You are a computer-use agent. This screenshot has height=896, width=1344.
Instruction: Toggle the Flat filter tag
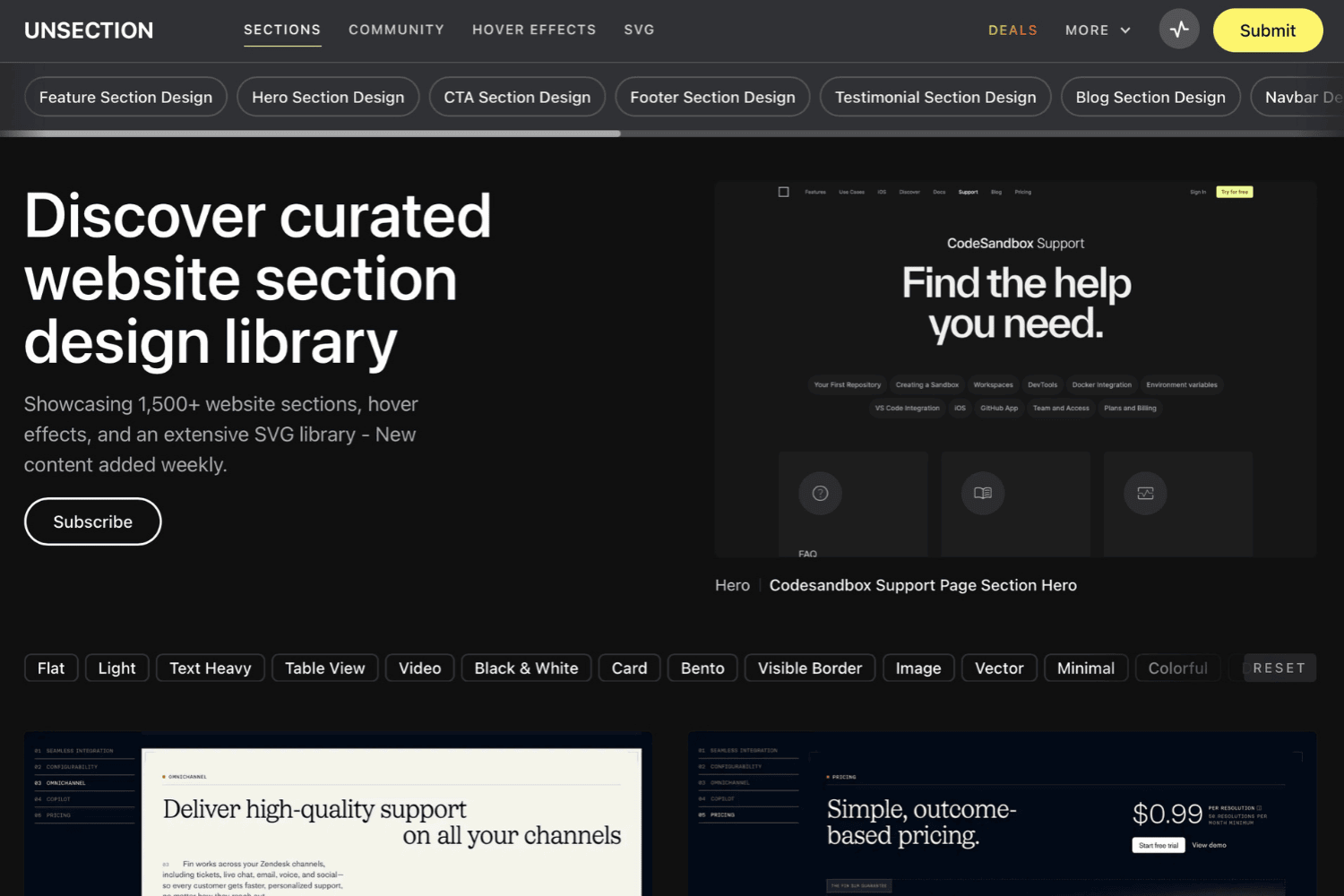point(51,668)
